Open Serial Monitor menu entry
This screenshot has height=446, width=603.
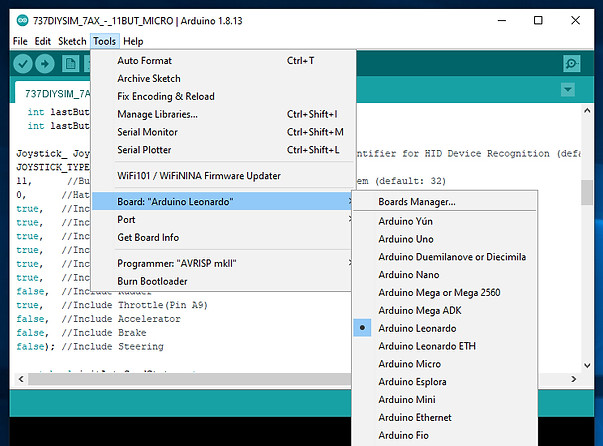coord(222,132)
